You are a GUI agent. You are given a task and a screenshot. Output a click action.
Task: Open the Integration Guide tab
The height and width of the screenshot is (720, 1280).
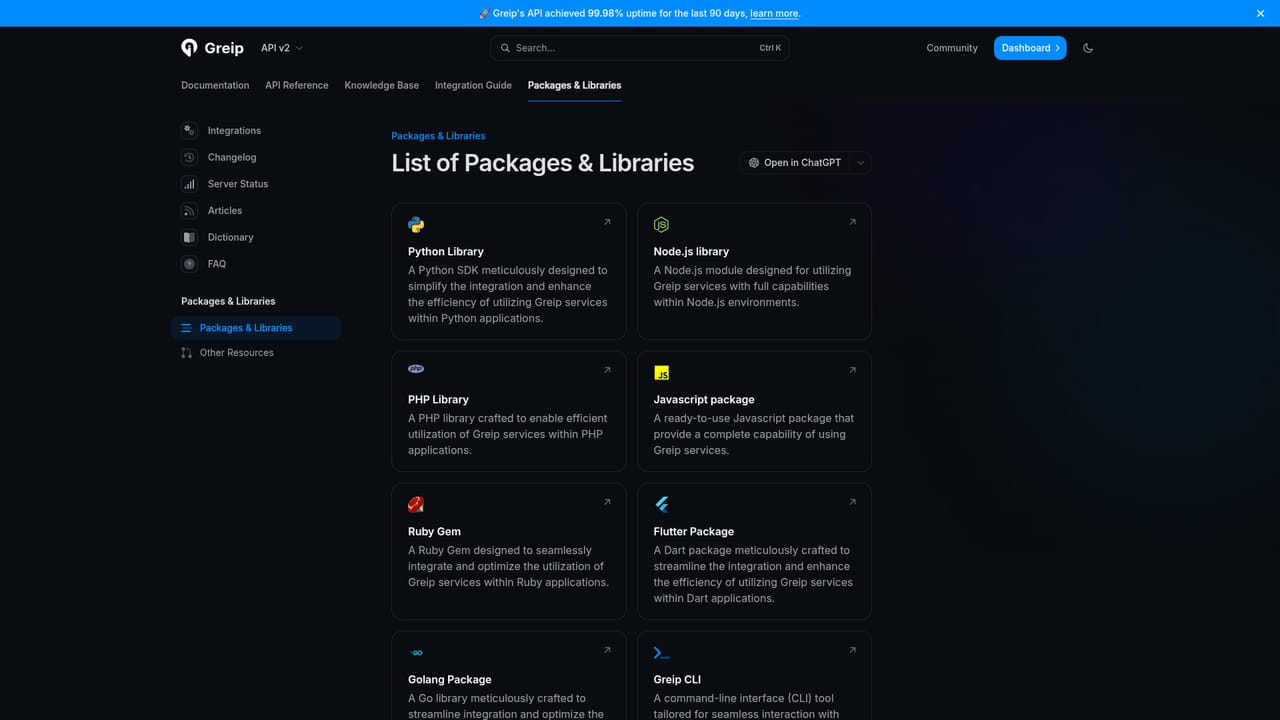[473, 85]
